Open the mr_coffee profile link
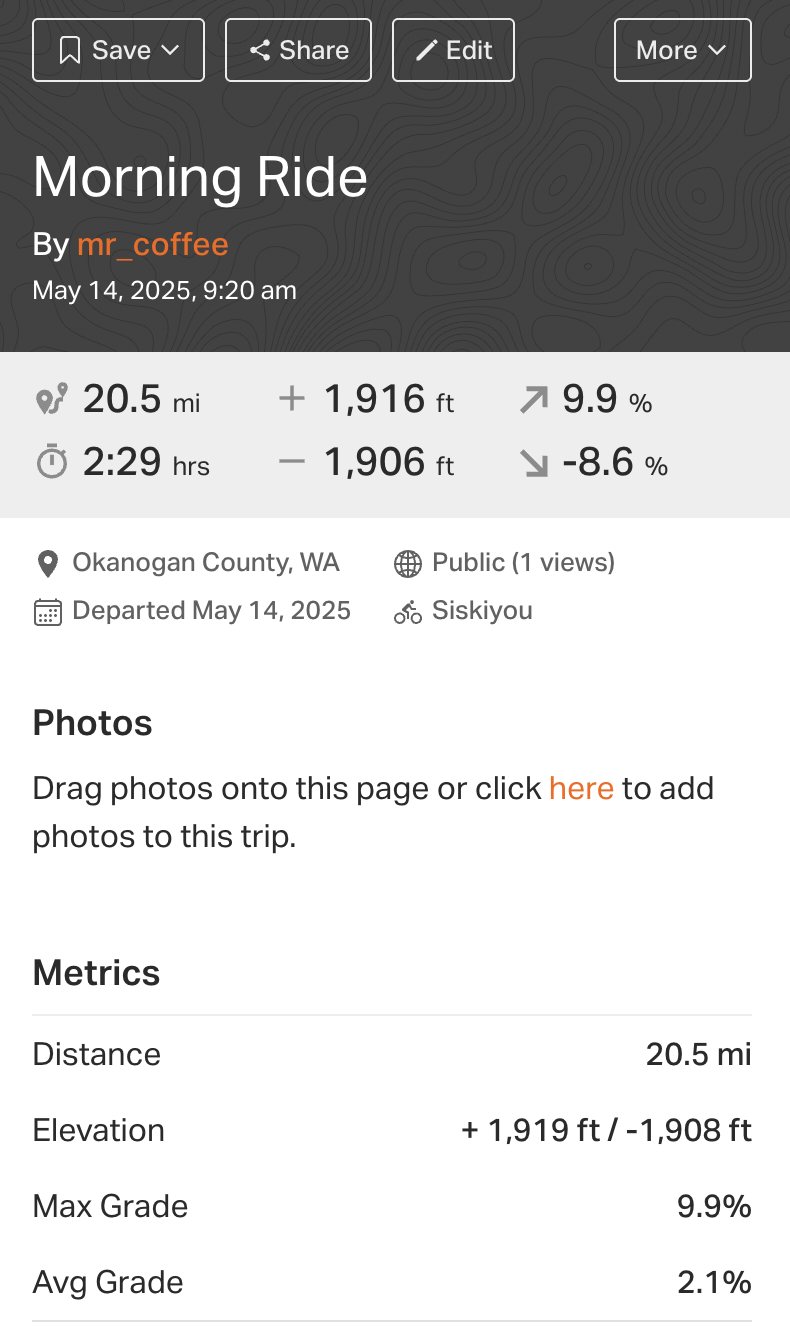The height and width of the screenshot is (1336, 790). click(x=152, y=245)
